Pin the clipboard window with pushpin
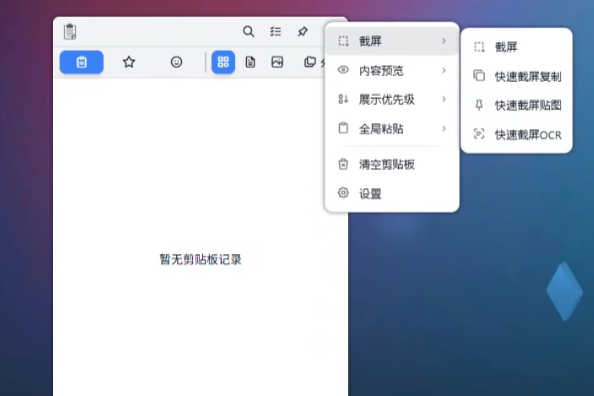Screen dimensions: 594x396 (303, 31)
